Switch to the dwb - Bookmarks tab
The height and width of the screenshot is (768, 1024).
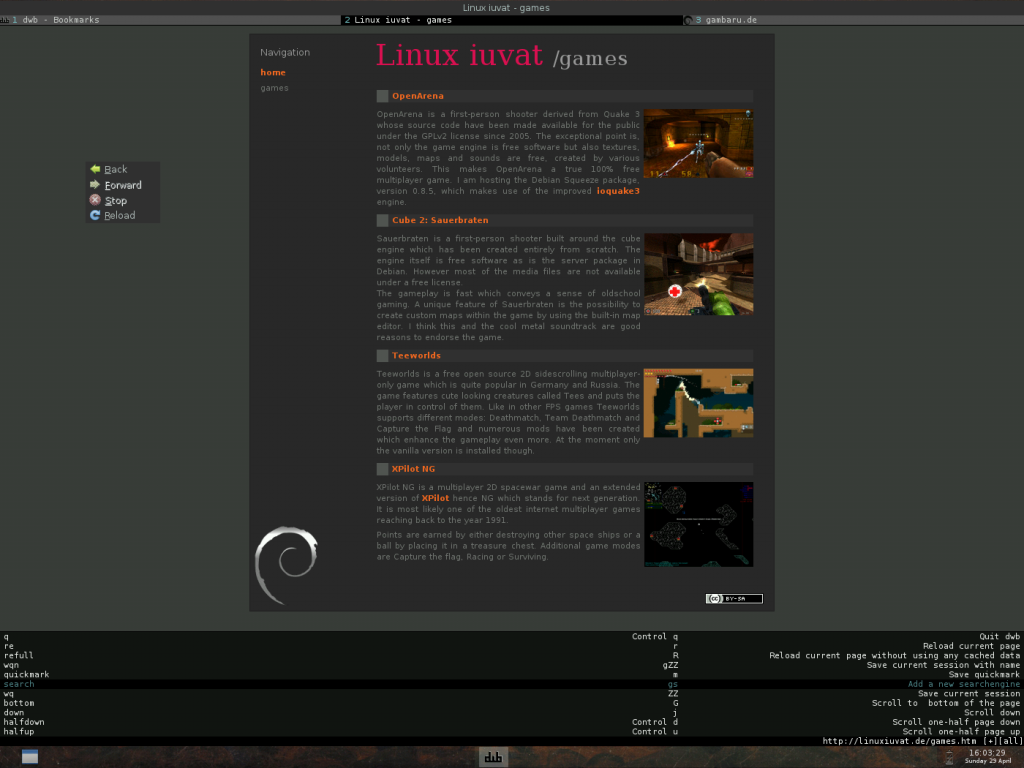point(60,19)
